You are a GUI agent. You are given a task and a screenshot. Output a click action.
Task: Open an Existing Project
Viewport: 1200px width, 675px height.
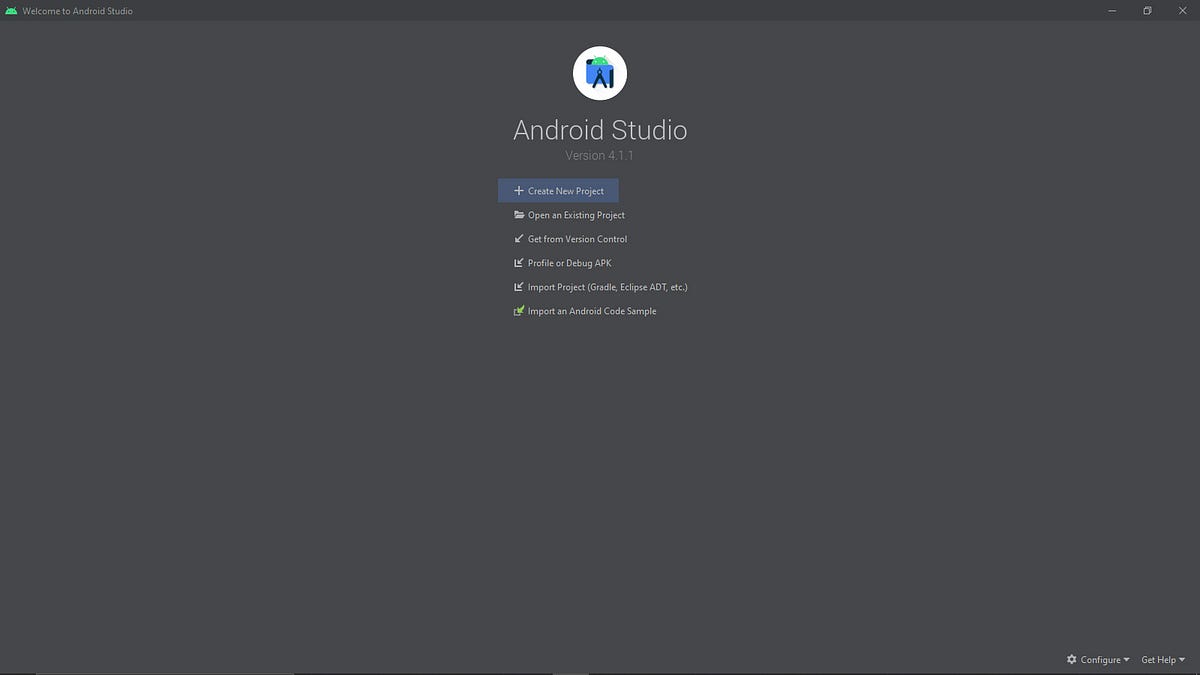tap(575, 214)
